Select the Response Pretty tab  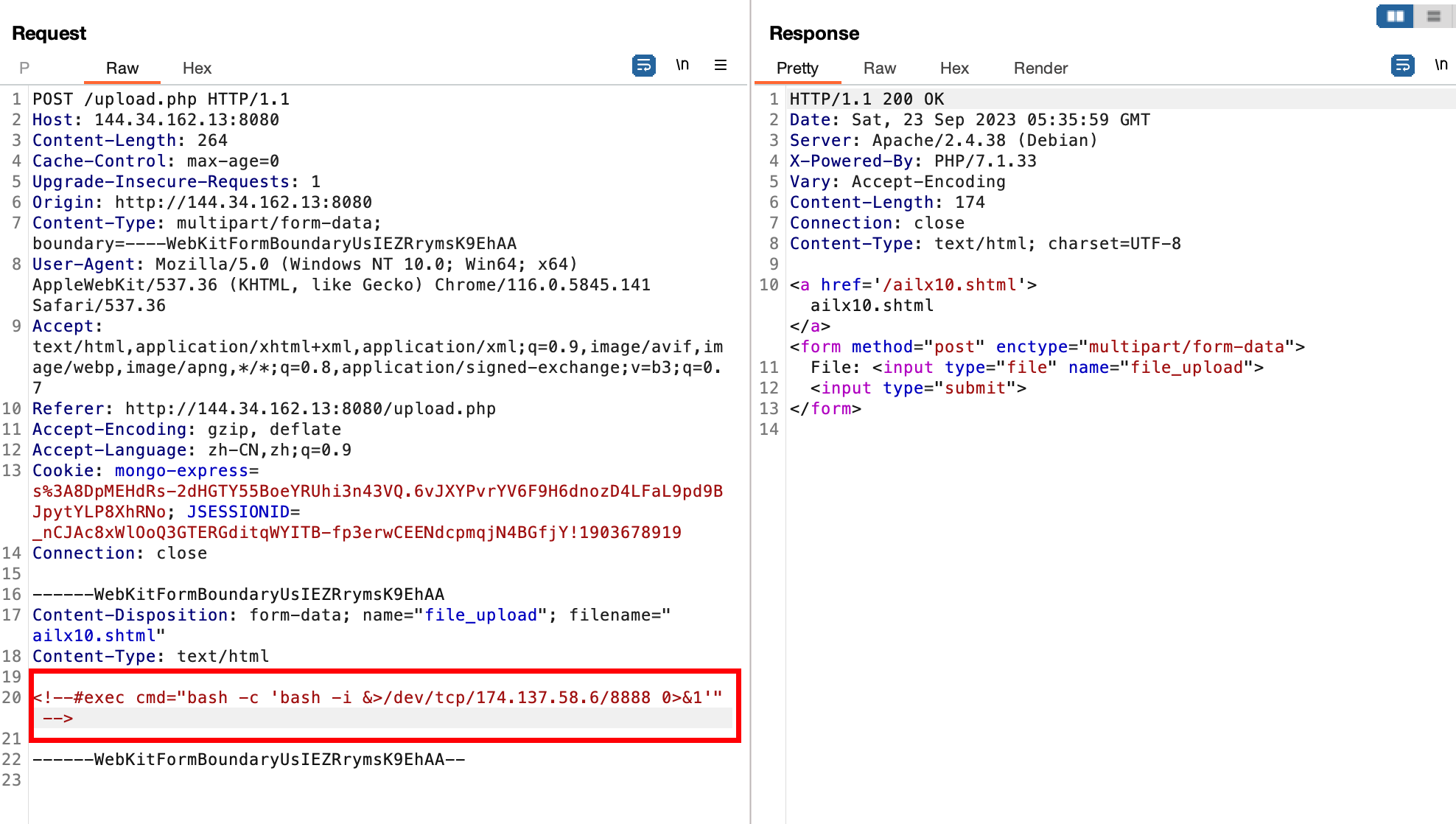coord(797,68)
